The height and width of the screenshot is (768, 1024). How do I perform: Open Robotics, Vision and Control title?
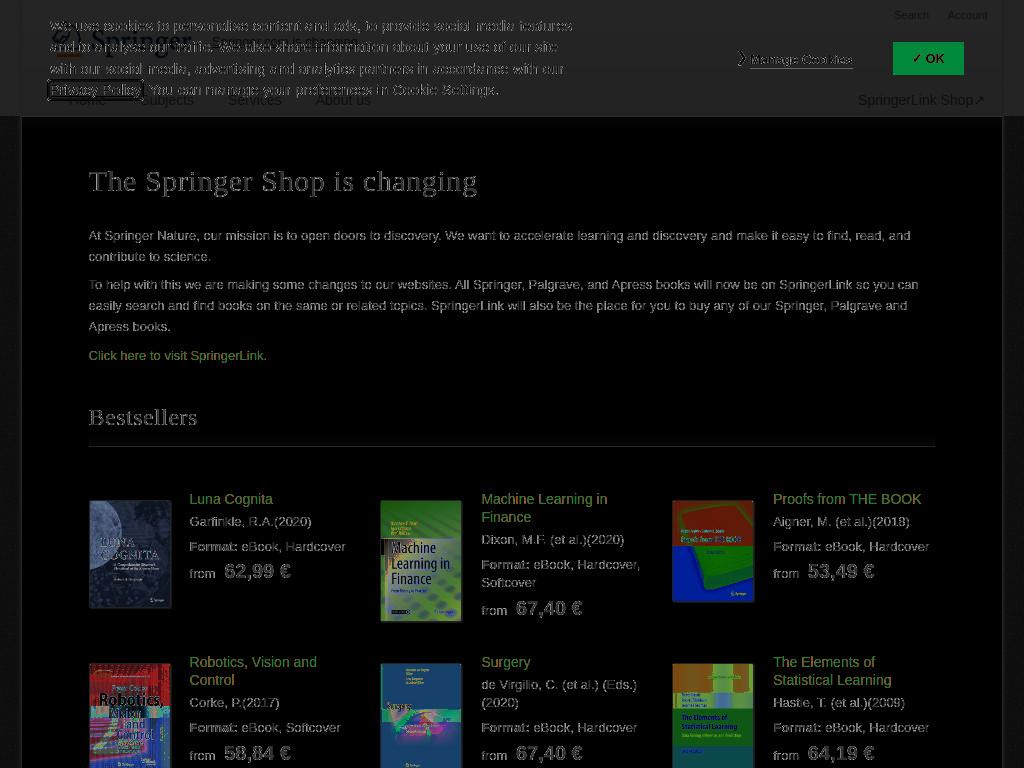[x=253, y=671]
